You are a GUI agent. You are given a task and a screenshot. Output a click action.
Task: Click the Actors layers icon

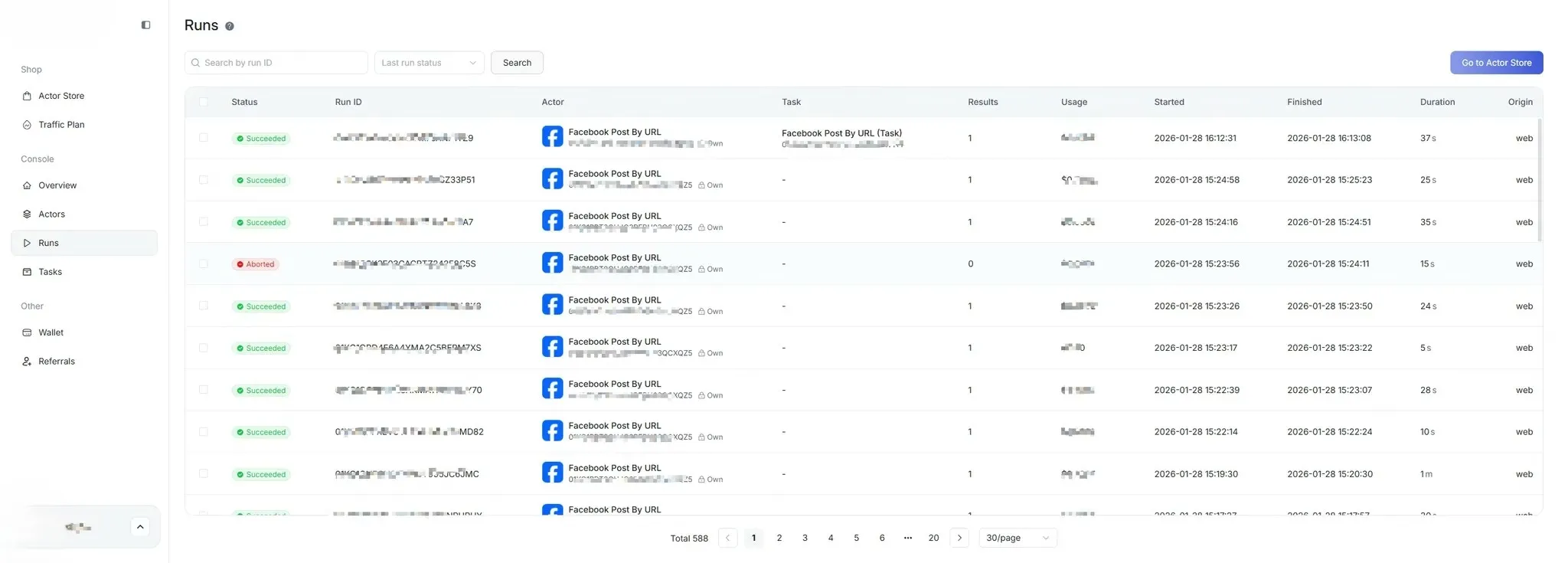click(28, 214)
